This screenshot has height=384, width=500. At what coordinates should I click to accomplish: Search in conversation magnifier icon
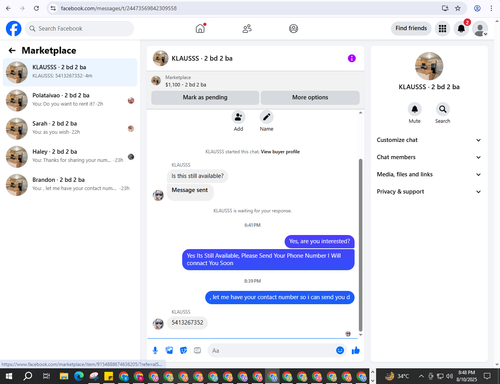pyautogui.click(x=443, y=109)
